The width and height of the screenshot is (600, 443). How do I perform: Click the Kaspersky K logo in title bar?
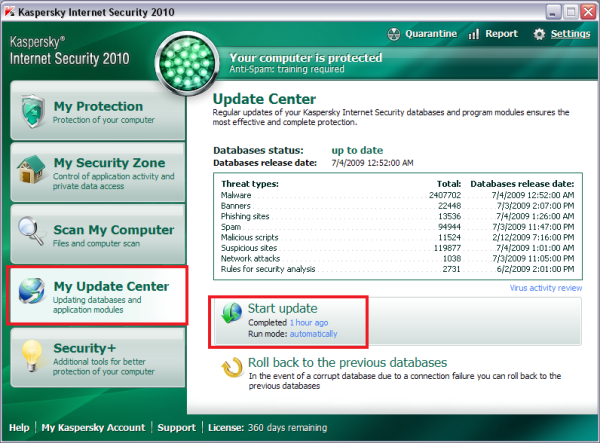10,12
